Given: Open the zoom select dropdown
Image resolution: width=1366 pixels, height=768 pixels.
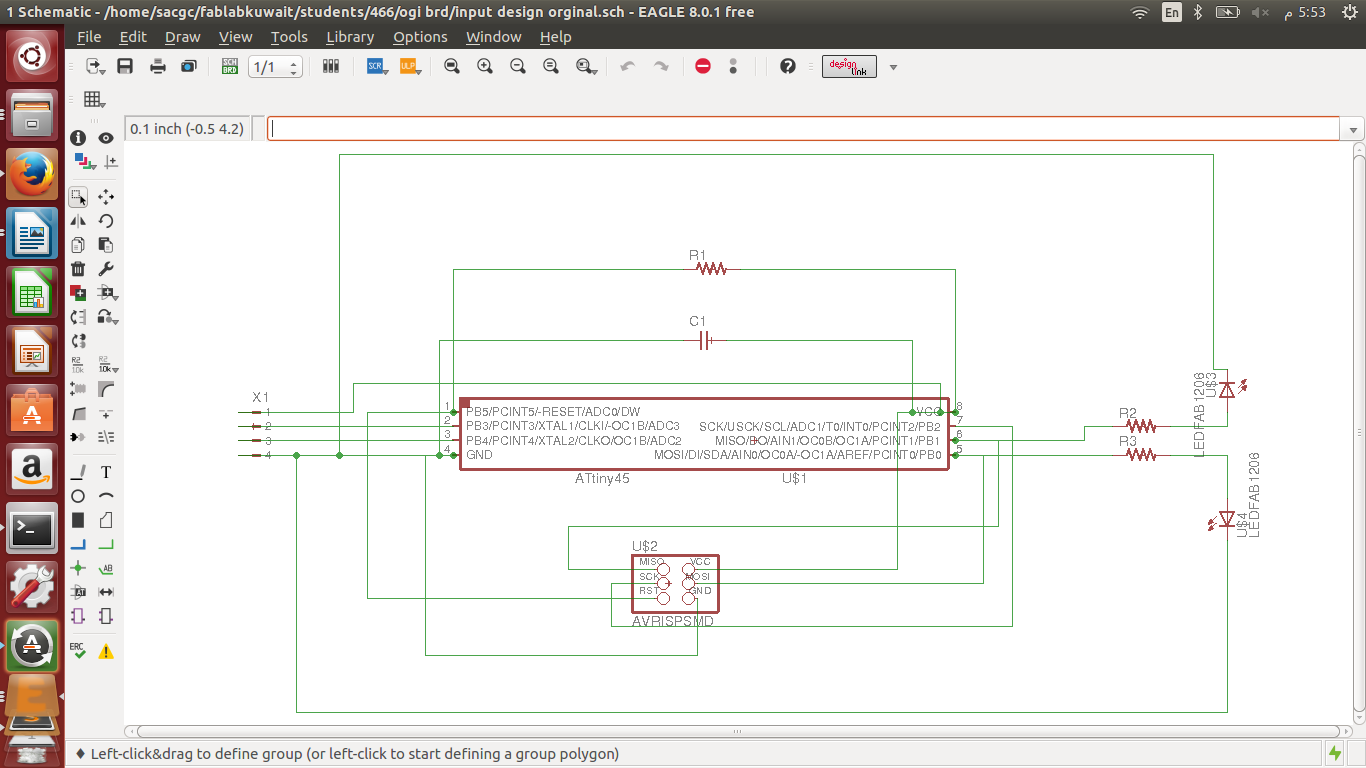Looking at the screenshot, I should click(587, 66).
